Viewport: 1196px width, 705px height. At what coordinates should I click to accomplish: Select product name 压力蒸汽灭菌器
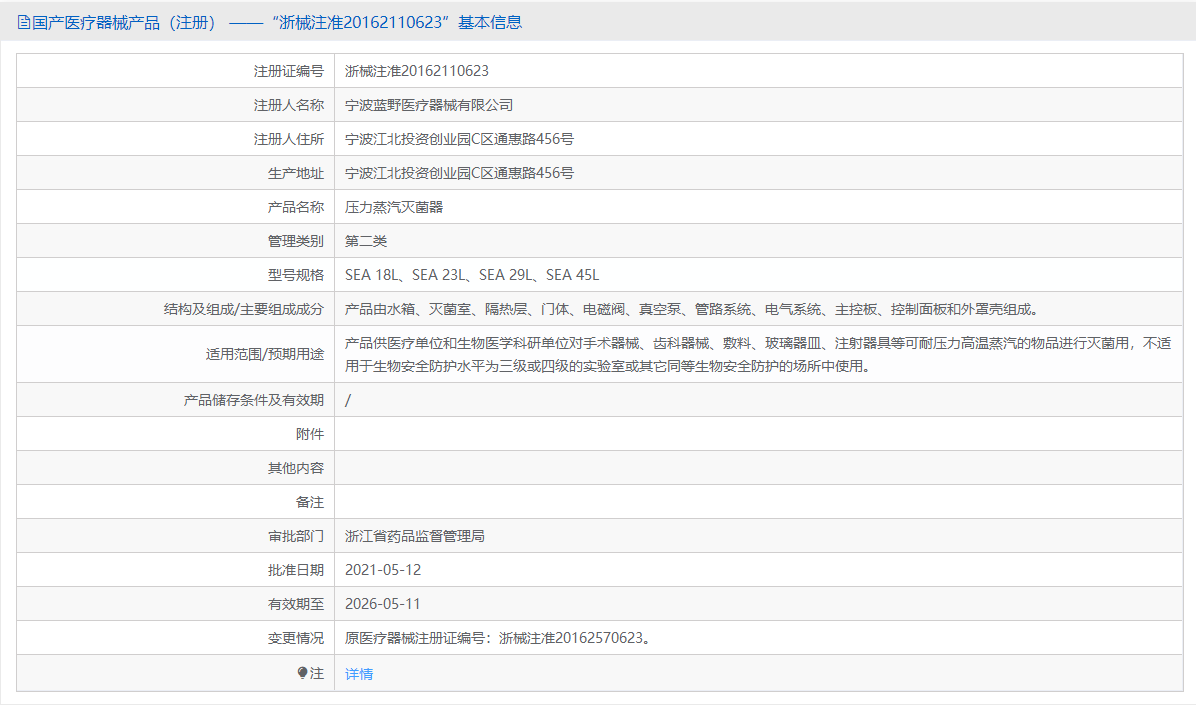pos(394,207)
